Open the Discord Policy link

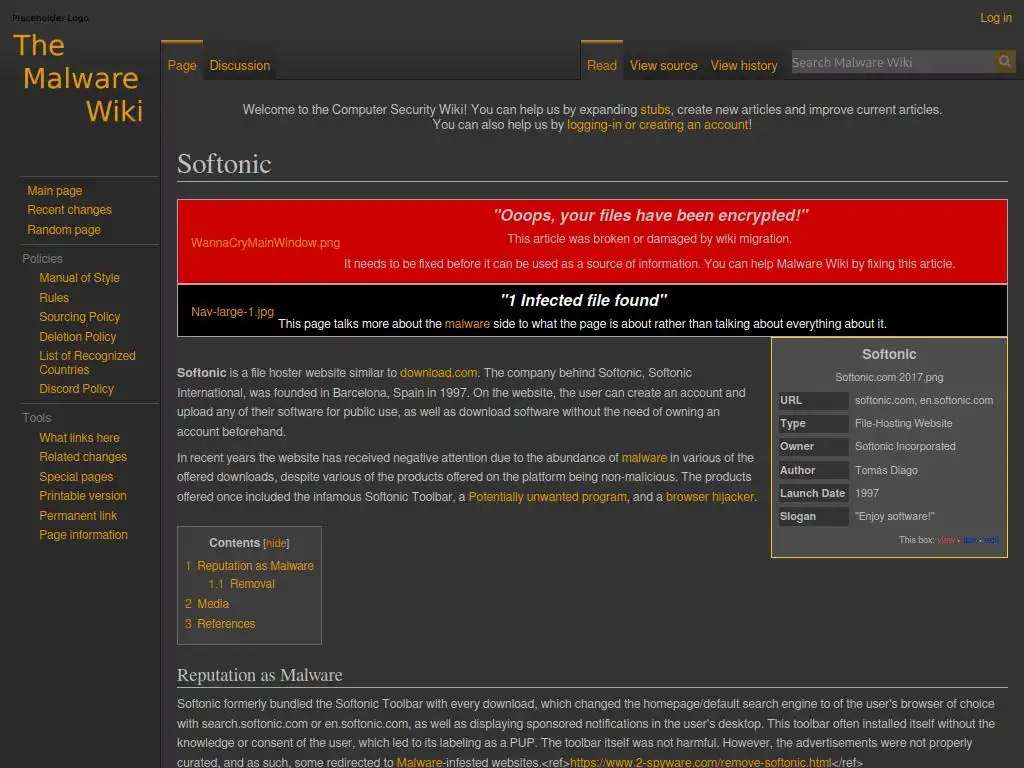pos(76,389)
